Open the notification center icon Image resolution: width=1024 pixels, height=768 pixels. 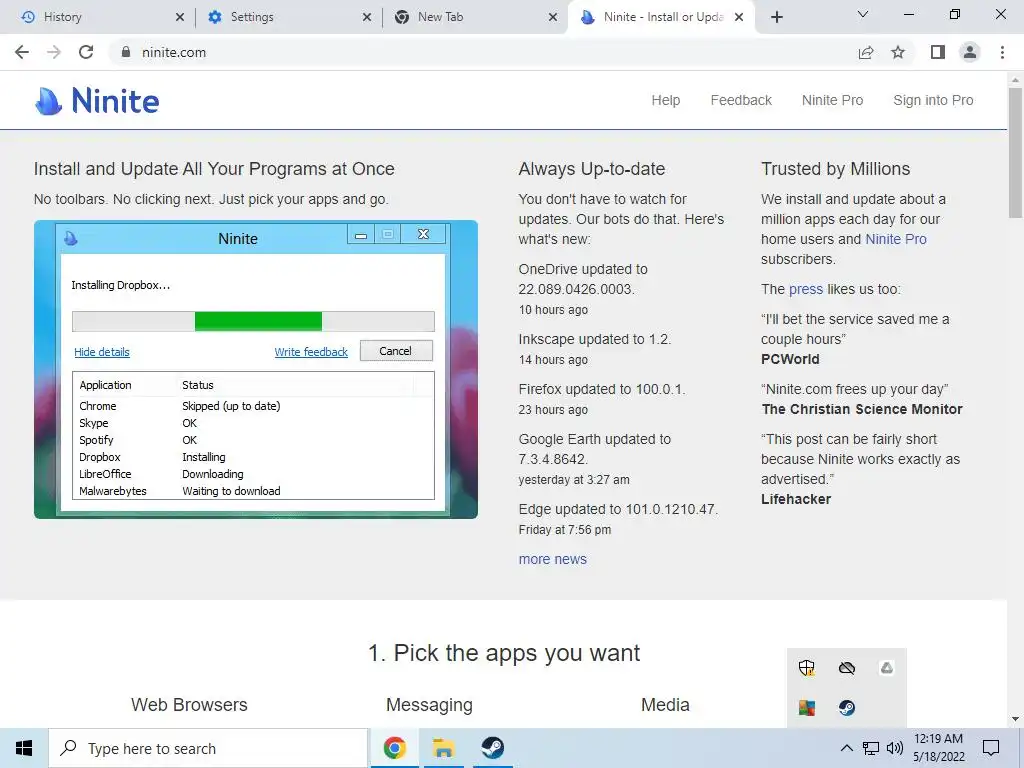(x=991, y=748)
